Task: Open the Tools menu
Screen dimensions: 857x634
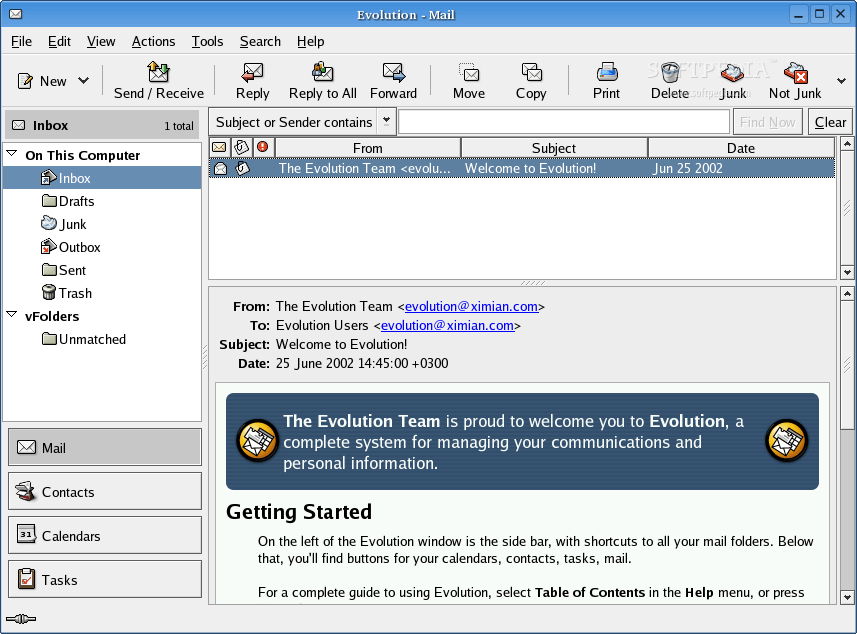Action: pos(207,41)
